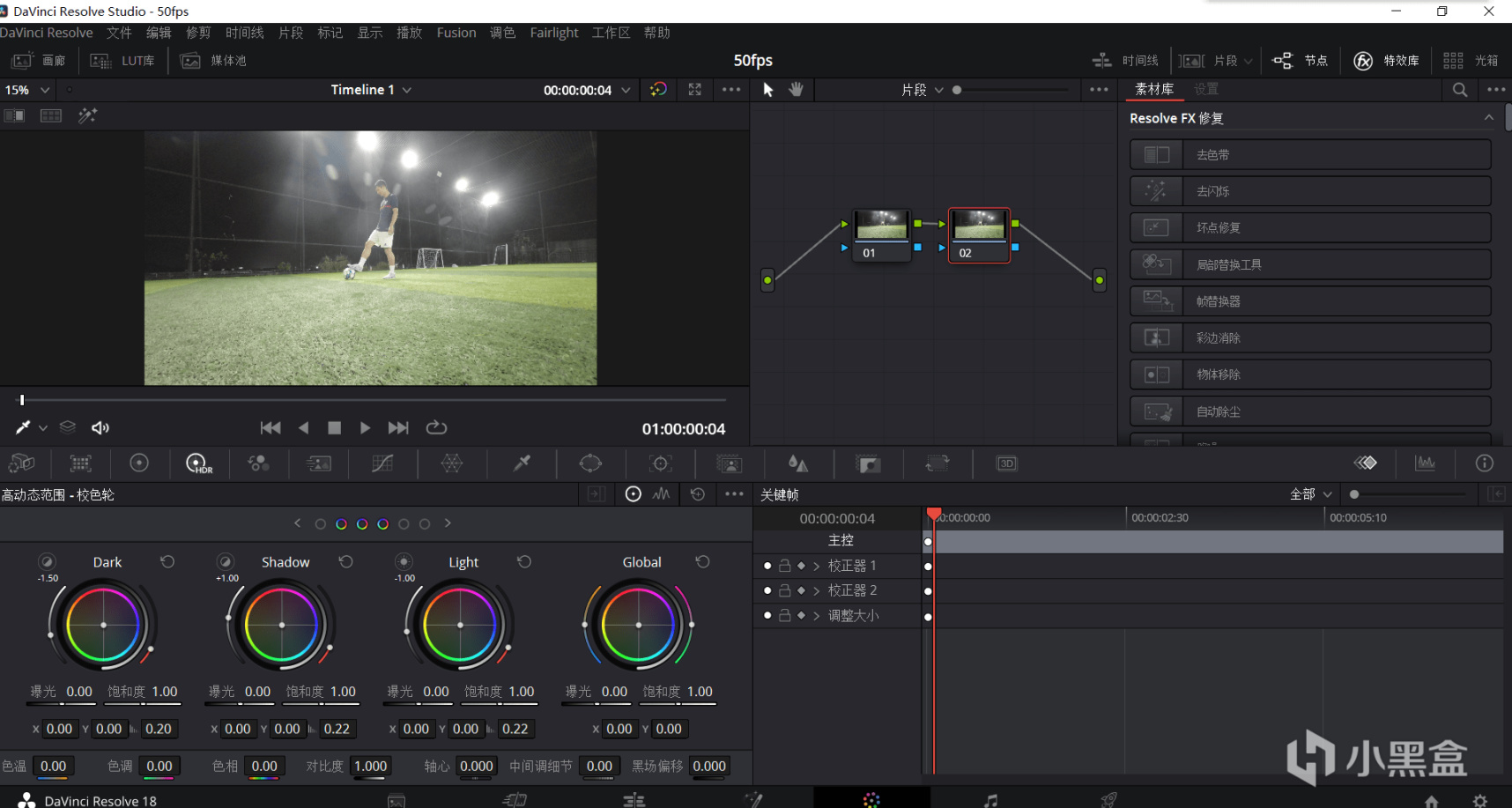
Task: Toggle lock on 校色器 1 keyframe track
Action: (x=784, y=566)
